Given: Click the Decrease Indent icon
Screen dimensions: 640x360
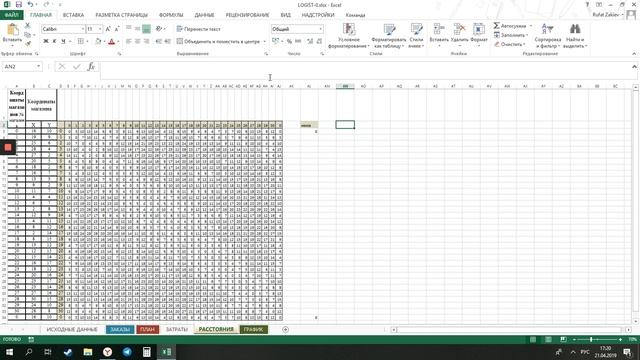Looking at the screenshot, I should click(158, 41).
